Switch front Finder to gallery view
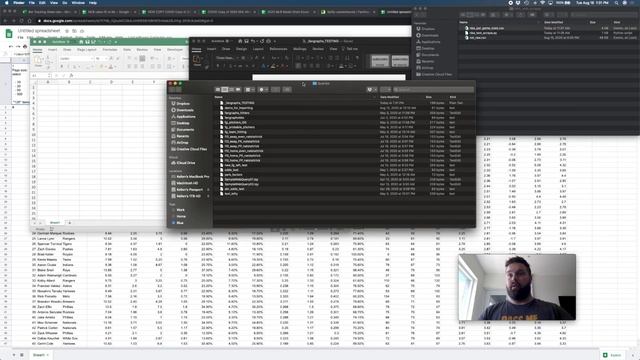The width and height of the screenshot is (640, 360). [x=238, y=89]
